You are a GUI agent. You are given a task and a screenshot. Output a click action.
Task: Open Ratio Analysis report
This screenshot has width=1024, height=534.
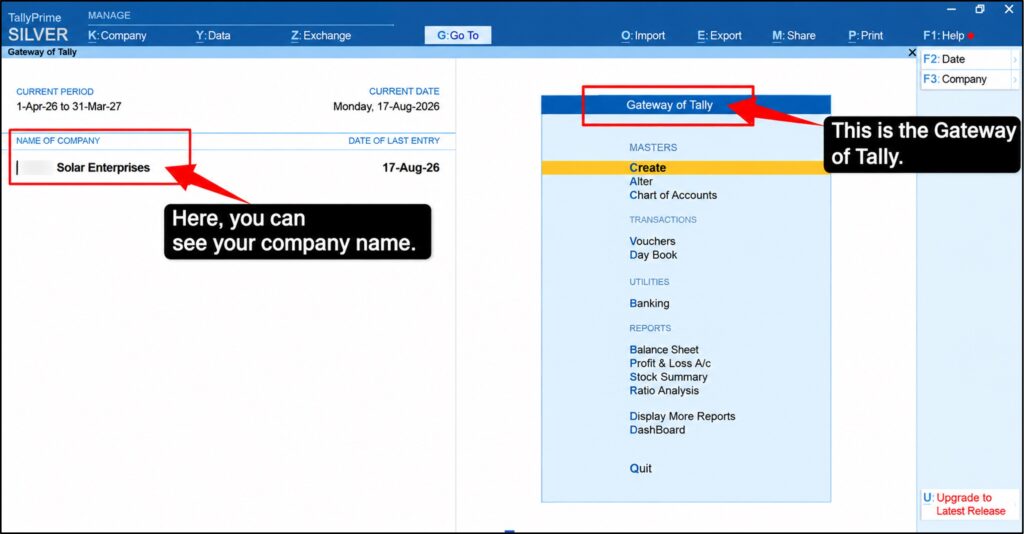point(664,391)
